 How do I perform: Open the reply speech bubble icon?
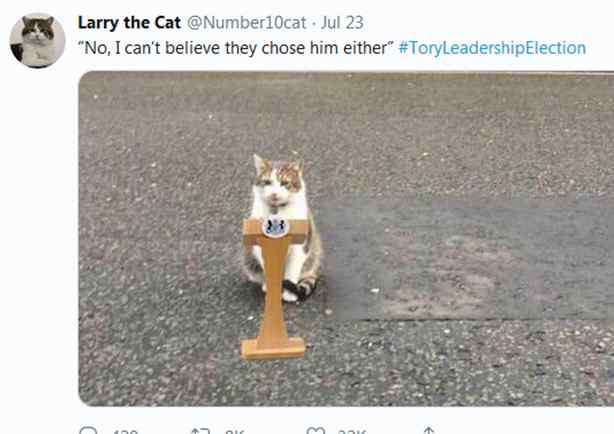[88, 431]
